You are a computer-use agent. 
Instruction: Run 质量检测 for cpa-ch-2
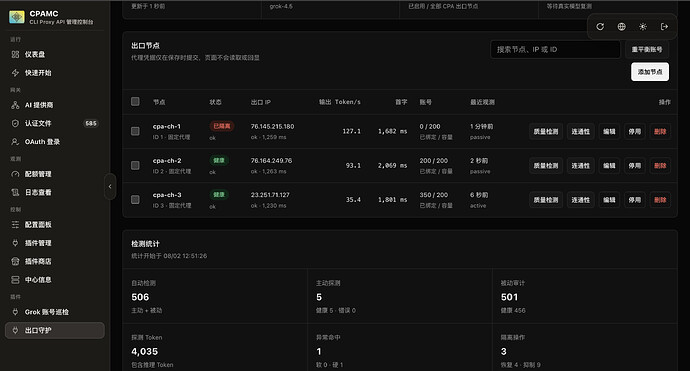[x=546, y=166]
